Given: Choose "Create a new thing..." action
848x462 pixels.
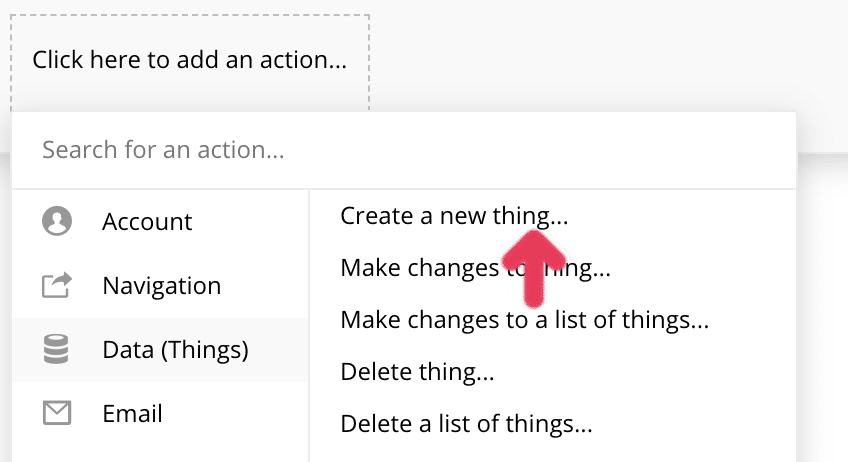Looking at the screenshot, I should pos(453,215).
